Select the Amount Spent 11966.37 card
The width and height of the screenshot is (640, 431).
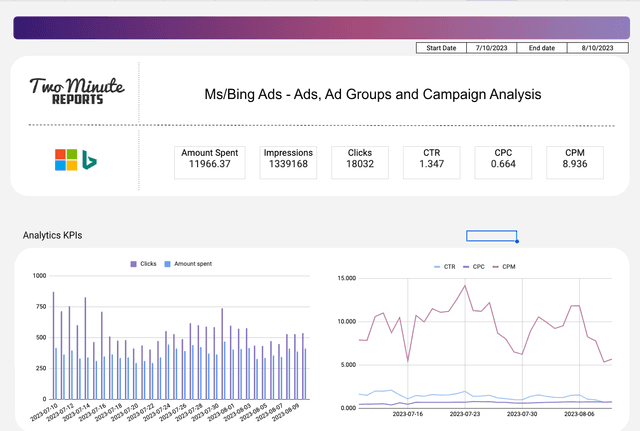tap(210, 162)
